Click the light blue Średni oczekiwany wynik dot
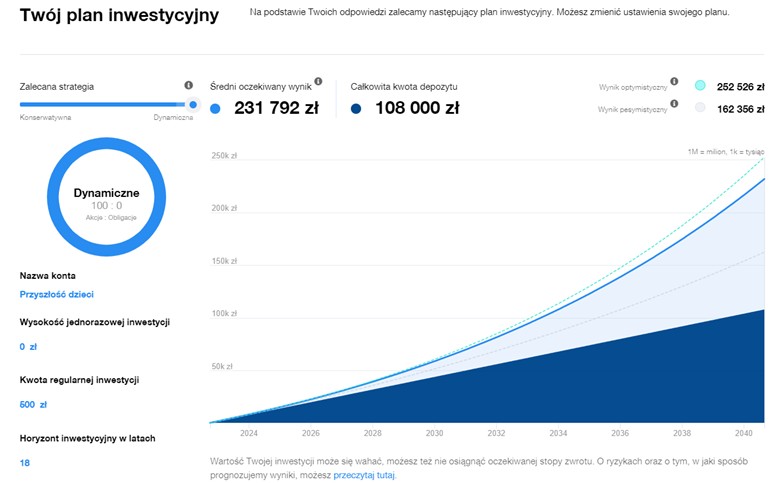780x483 pixels. point(217,109)
